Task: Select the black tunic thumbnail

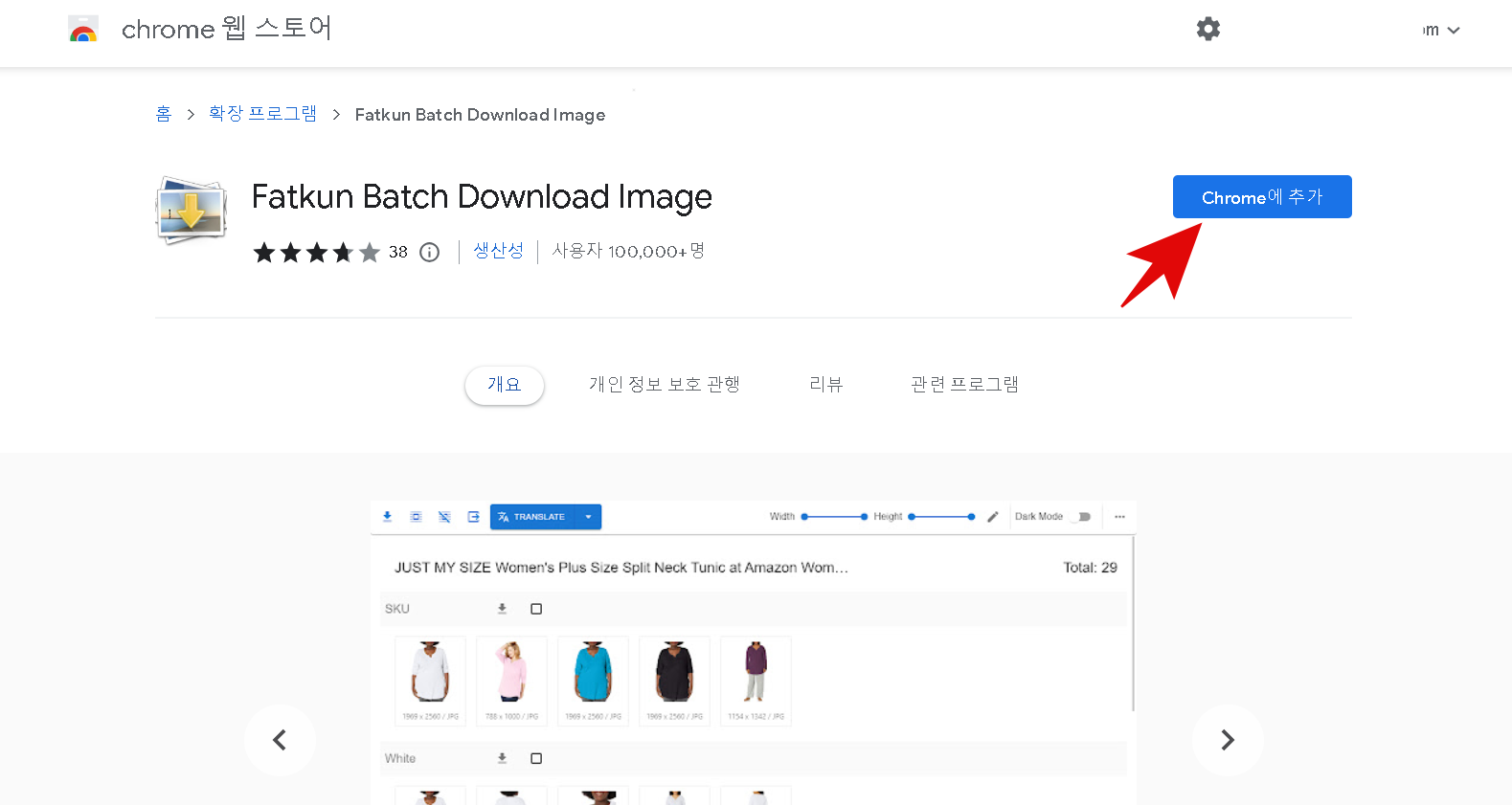Action: [x=674, y=681]
